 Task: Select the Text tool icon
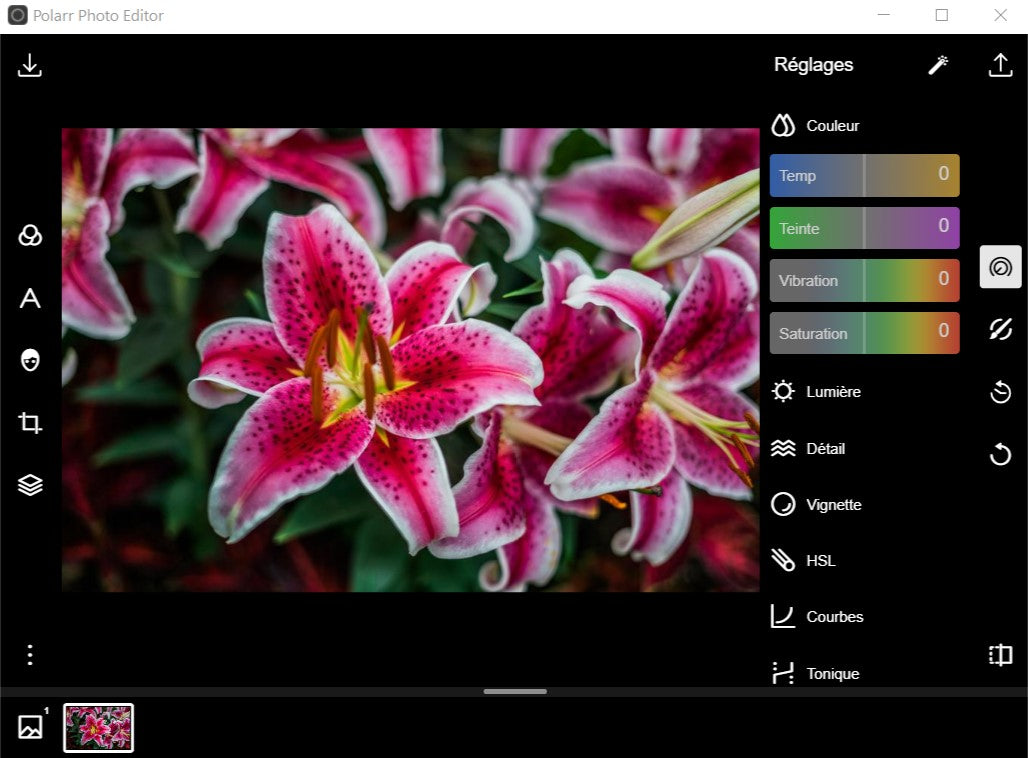coord(30,298)
